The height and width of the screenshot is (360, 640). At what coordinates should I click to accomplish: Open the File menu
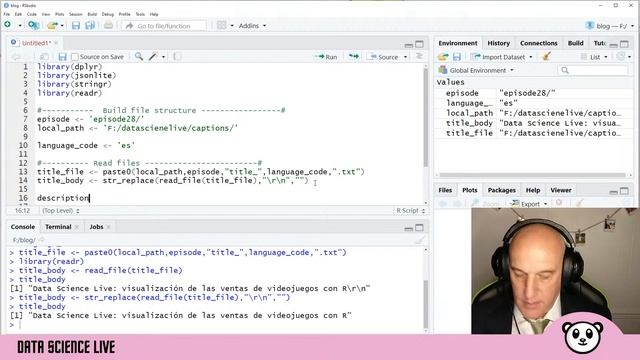point(7,14)
